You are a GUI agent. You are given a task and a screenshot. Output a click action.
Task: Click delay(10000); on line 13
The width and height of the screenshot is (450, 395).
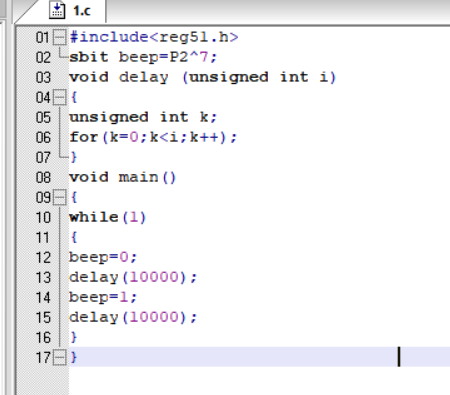point(133,277)
